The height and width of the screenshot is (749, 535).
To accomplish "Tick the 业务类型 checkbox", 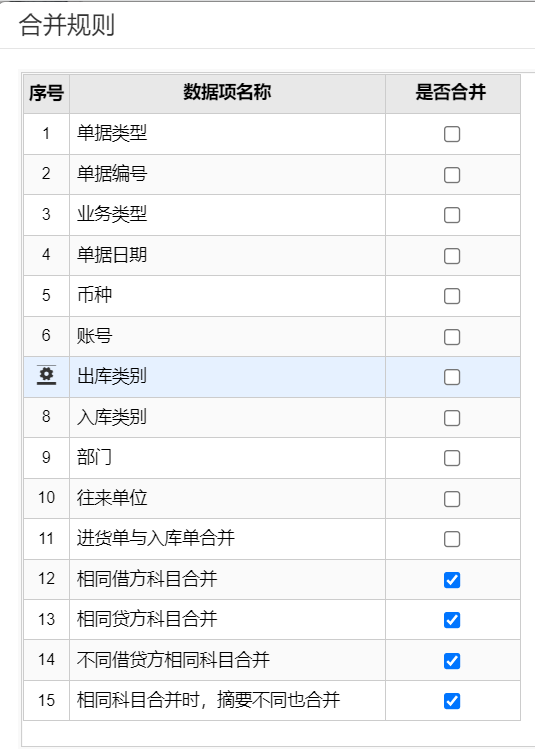I will [x=452, y=215].
